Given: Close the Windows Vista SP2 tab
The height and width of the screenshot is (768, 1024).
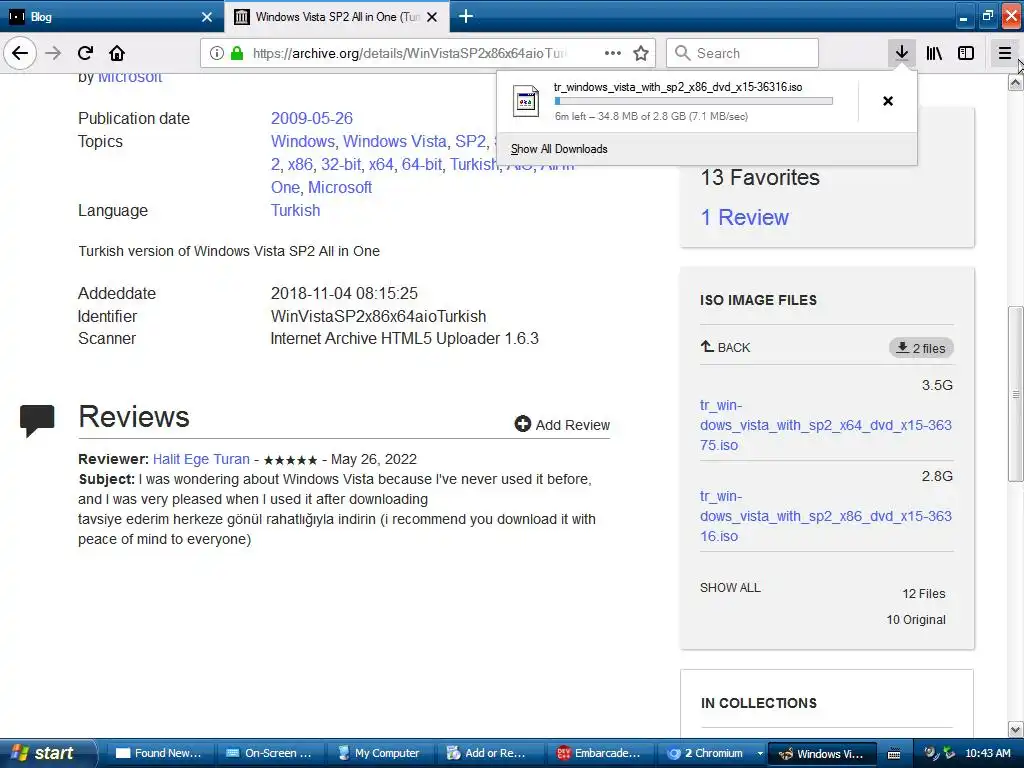Looking at the screenshot, I should (x=432, y=17).
